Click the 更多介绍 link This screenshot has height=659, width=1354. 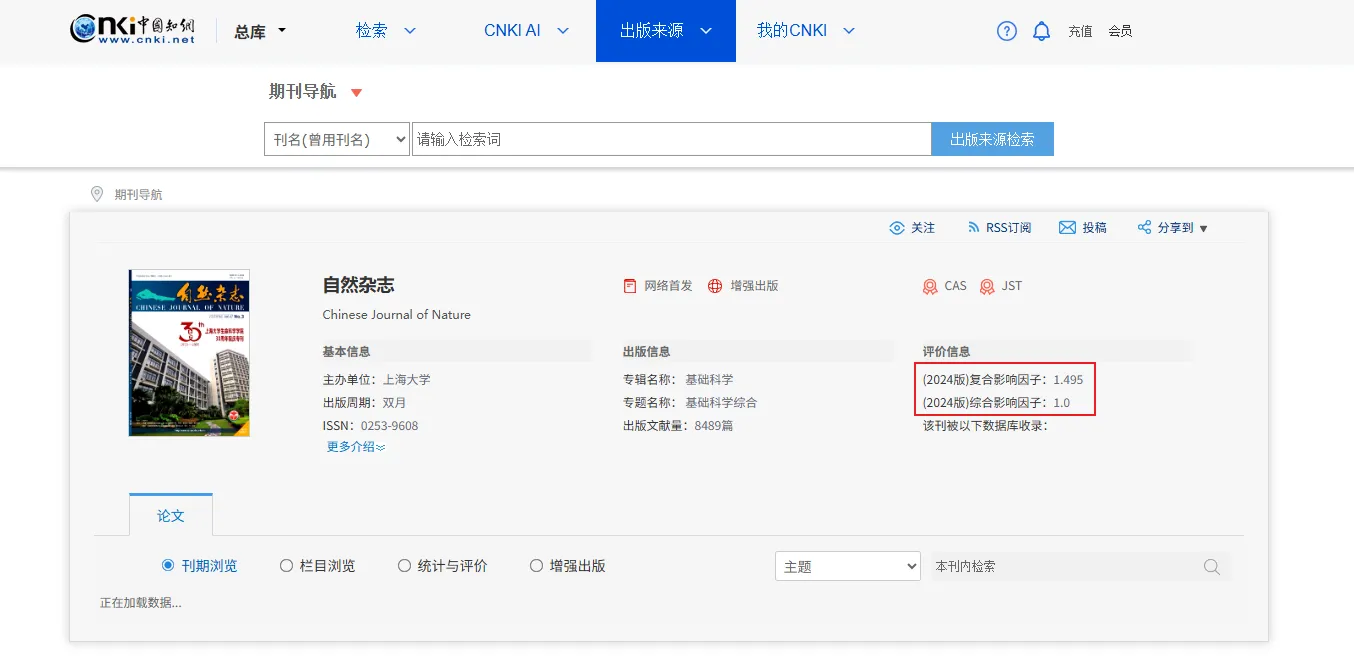coord(356,447)
